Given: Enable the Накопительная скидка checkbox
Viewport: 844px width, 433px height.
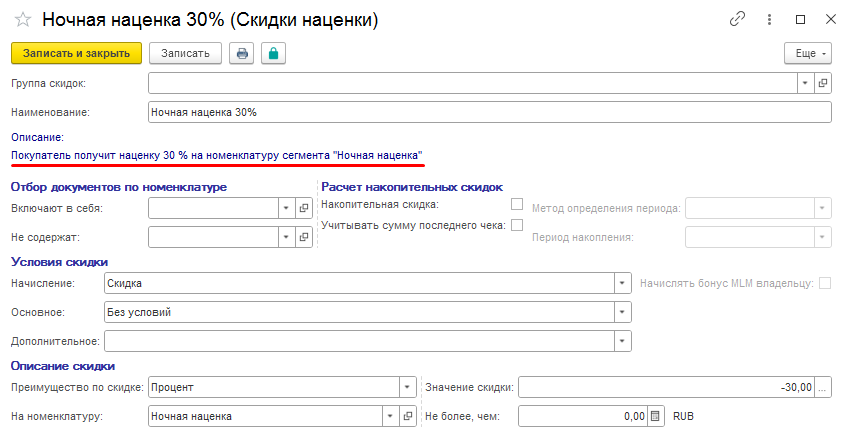Looking at the screenshot, I should point(517,204).
